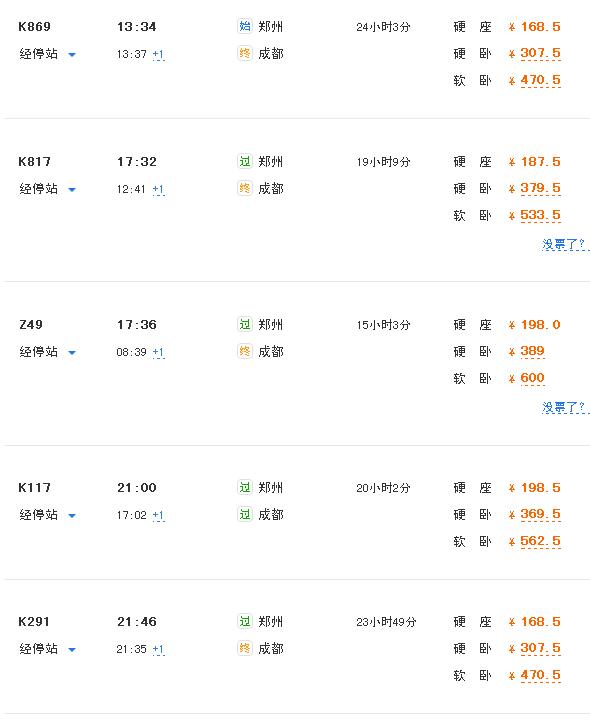Viewport: 590px width, 721px height.
Task: Click the 终 terminal icon for K869 成都
Action: coord(245,53)
